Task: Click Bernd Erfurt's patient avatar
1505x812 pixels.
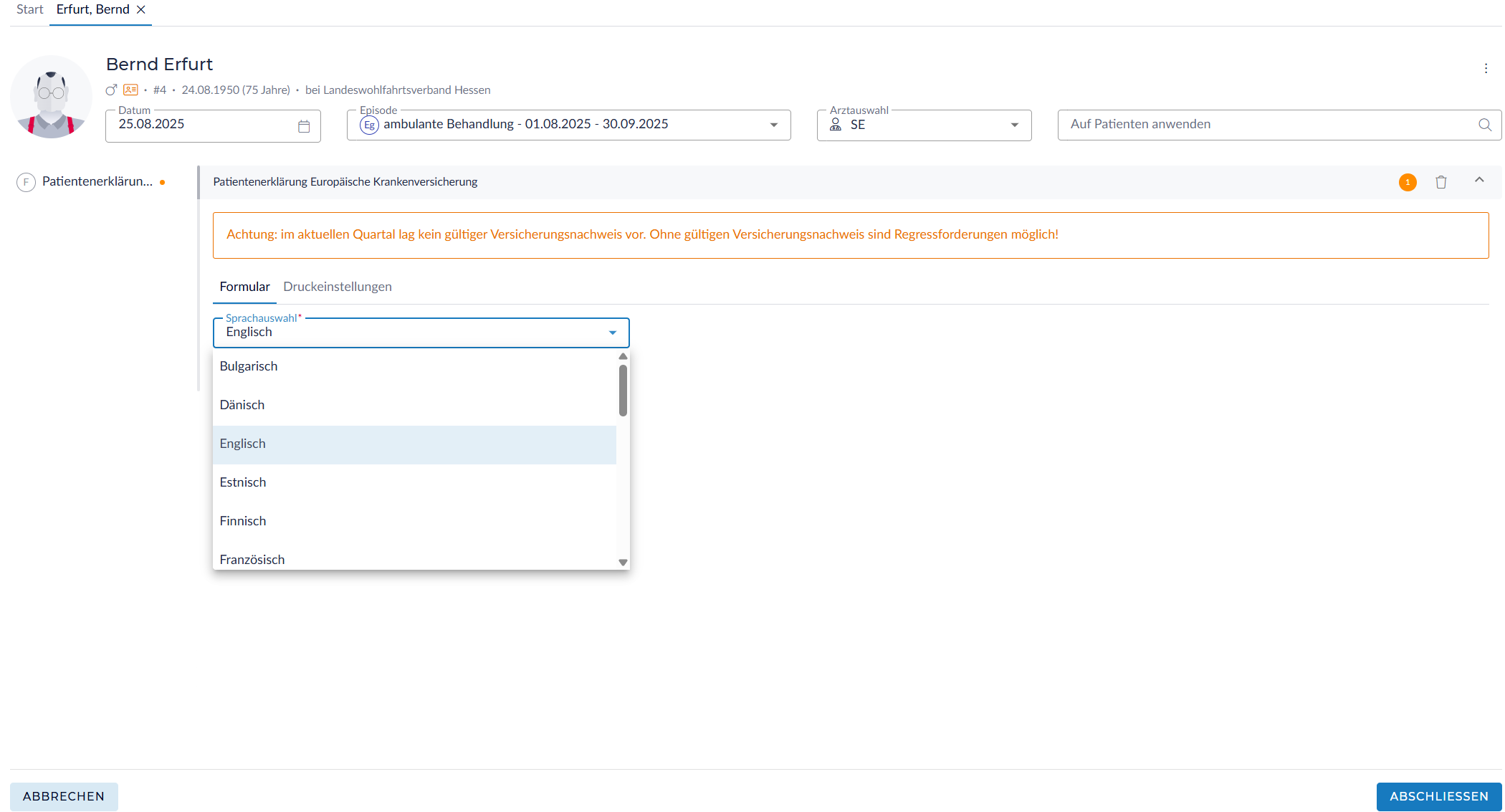Action: 51,97
